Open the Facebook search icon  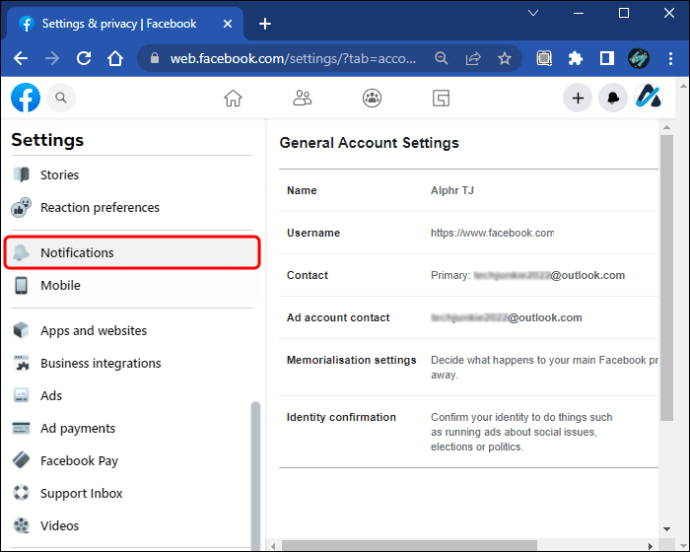pos(61,98)
